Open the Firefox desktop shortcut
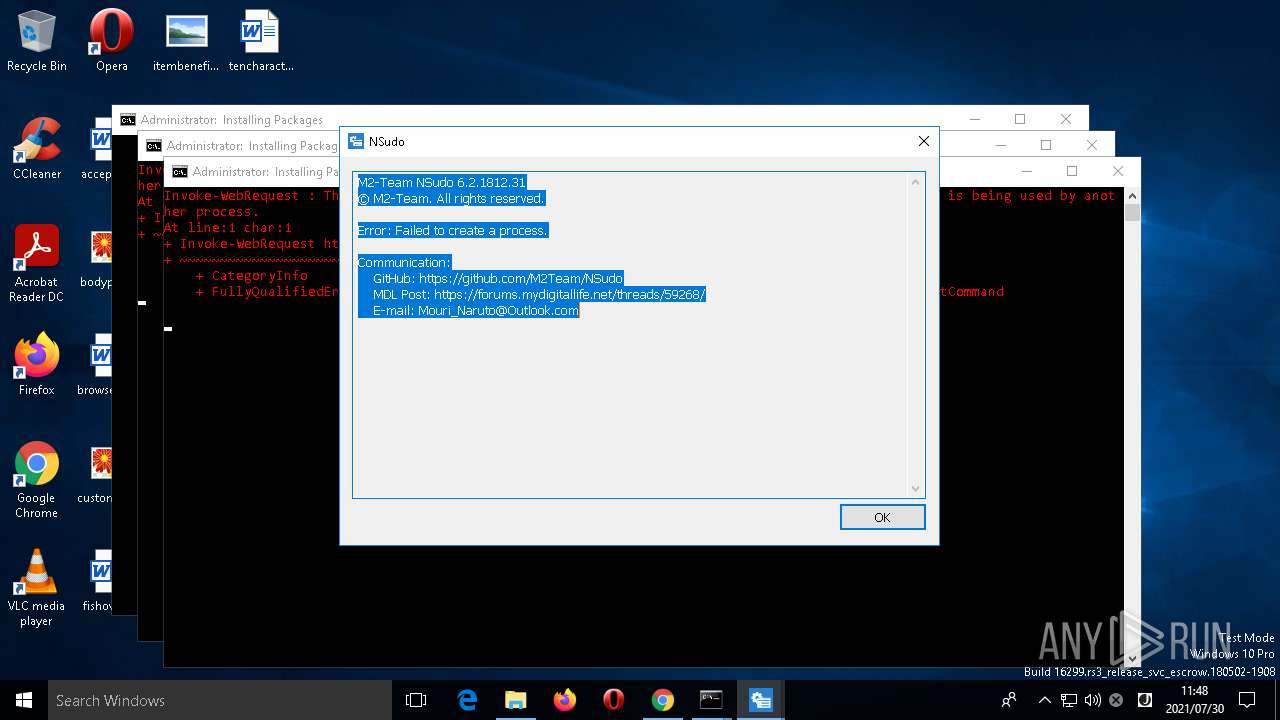 click(x=37, y=366)
